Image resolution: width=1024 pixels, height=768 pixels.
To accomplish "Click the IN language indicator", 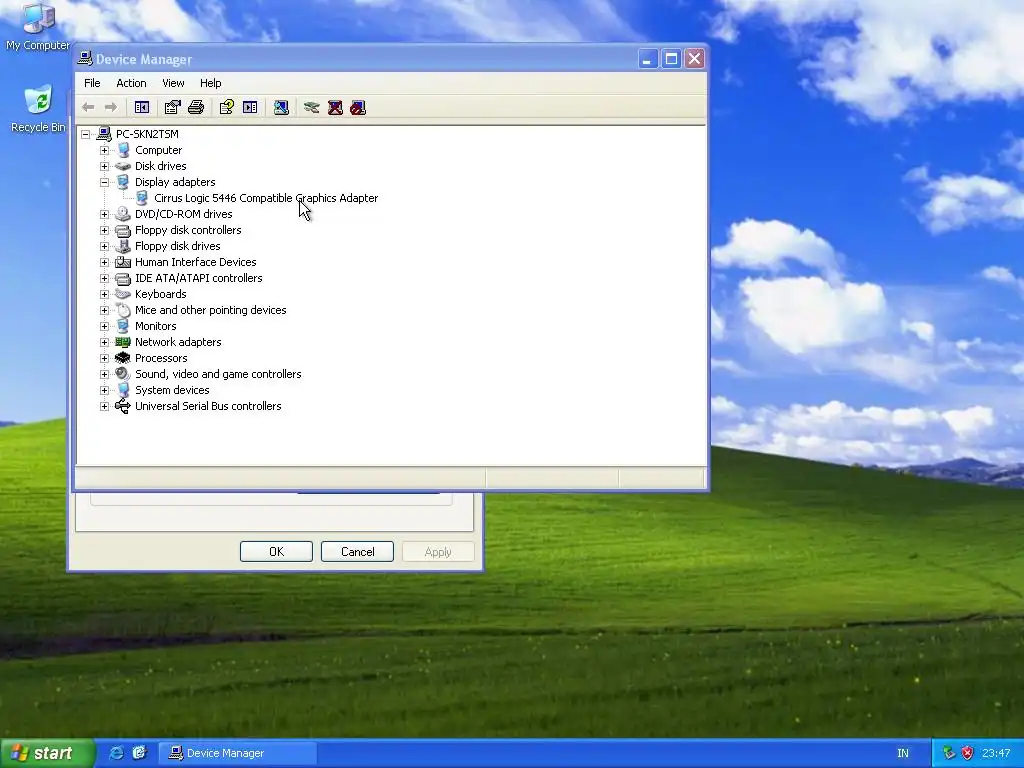I will click(903, 753).
